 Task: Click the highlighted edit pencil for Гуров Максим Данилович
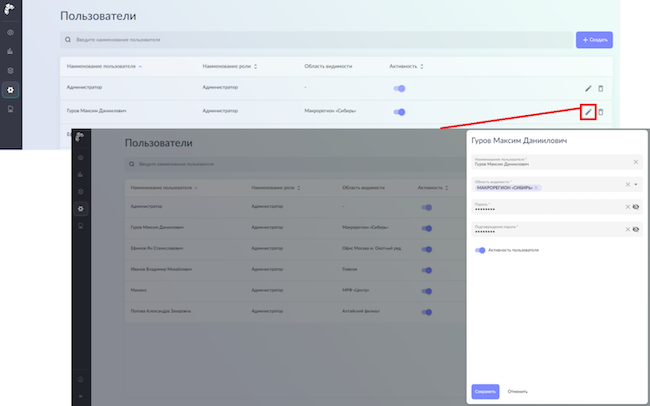(x=589, y=111)
